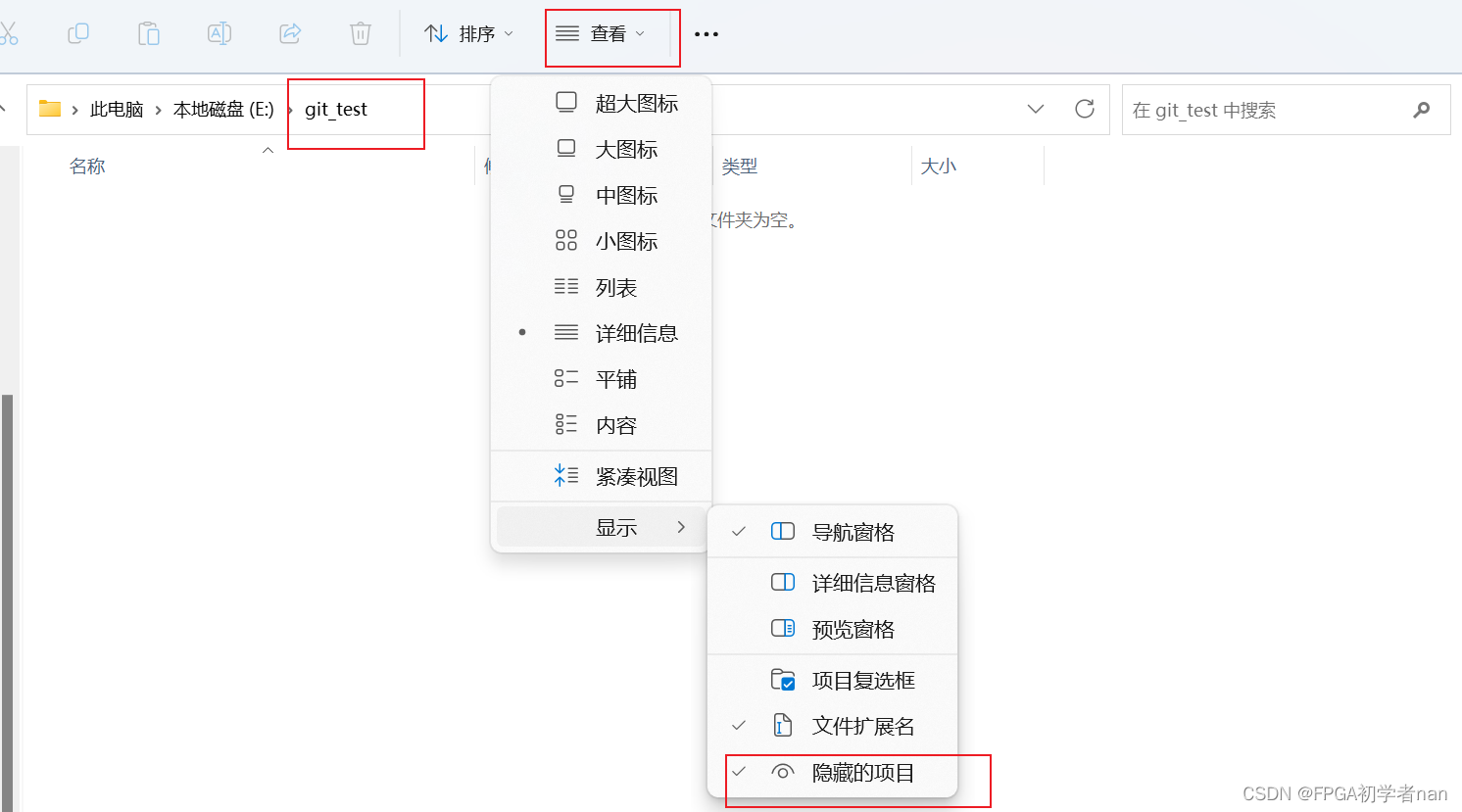Viewport: 1462px width, 812px height.
Task: Select 列表 view option
Action: 601,287
